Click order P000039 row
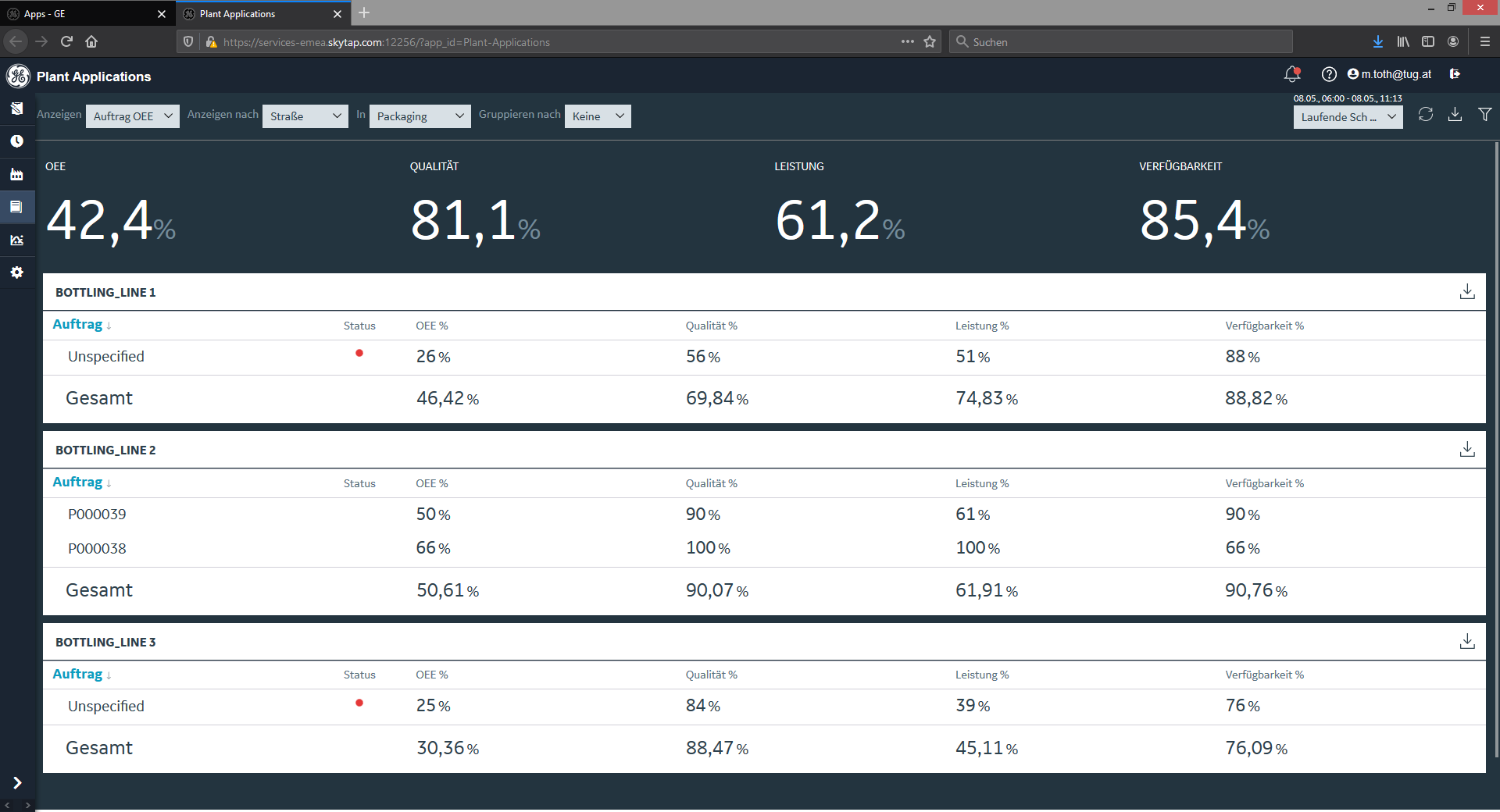1500x812 pixels. (x=764, y=515)
